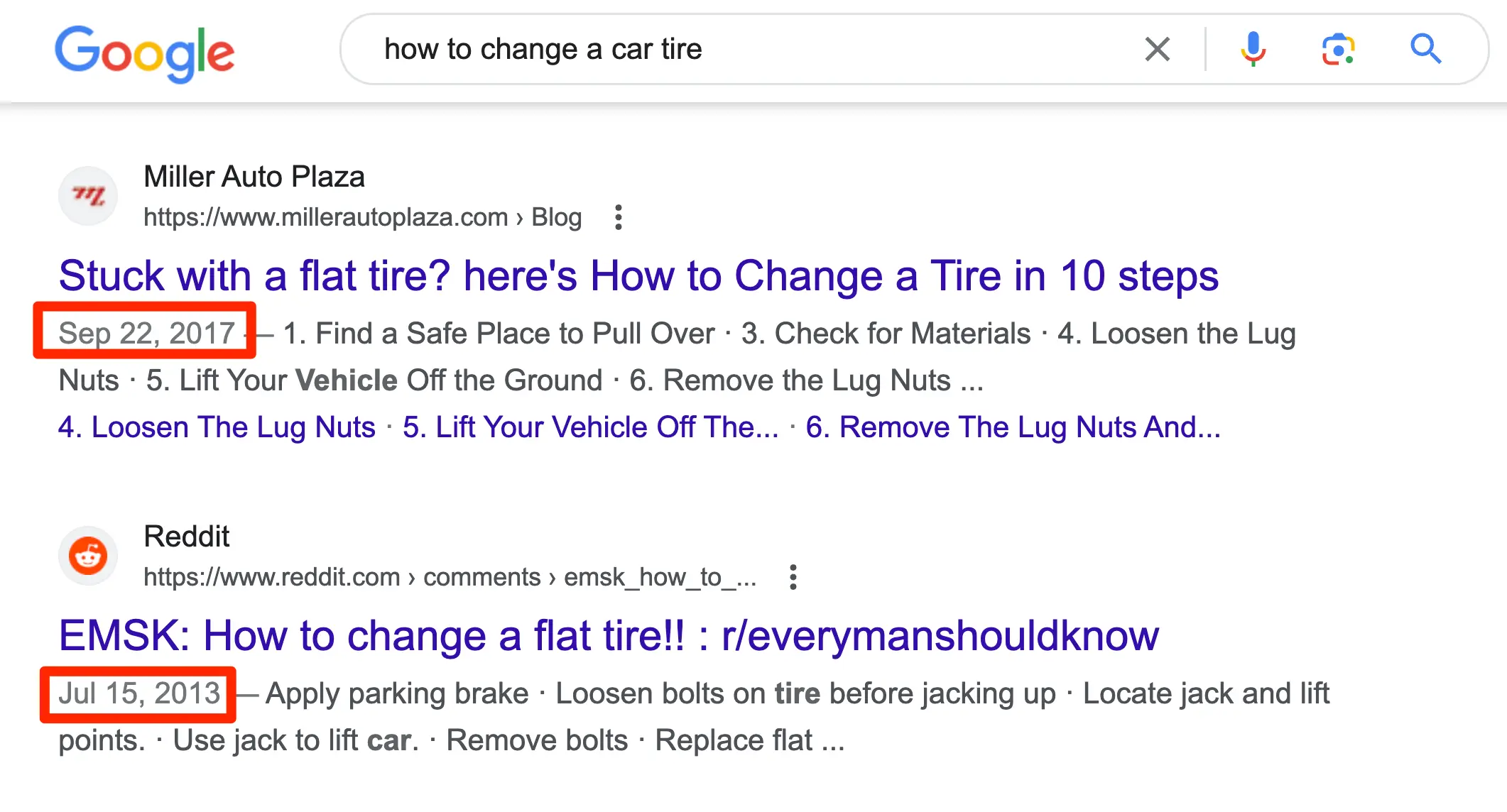Open the three-dot menu for the Miller Auto Plaza result
This screenshot has width=1507, height=812.
[x=619, y=217]
